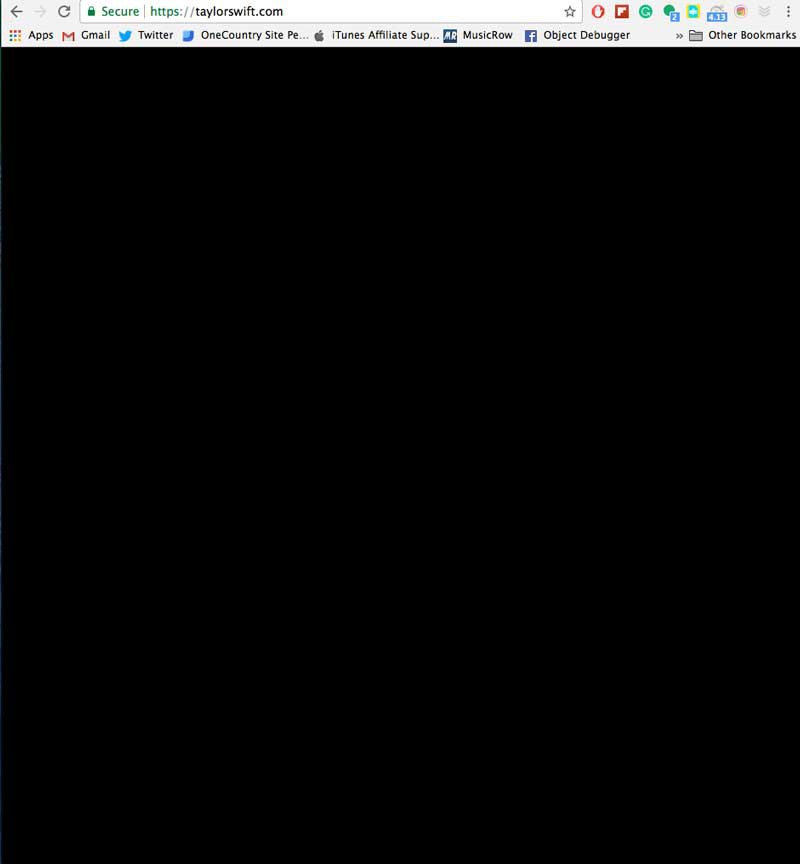Click the red Opera-style extension icon
Viewport: 800px width, 864px height.
point(598,12)
